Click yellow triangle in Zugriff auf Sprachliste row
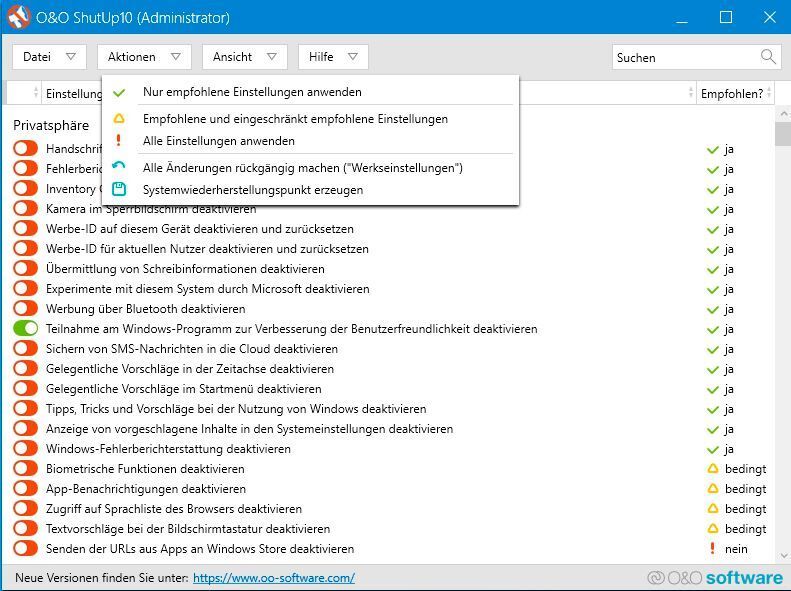The width and height of the screenshot is (791, 591). (713, 508)
